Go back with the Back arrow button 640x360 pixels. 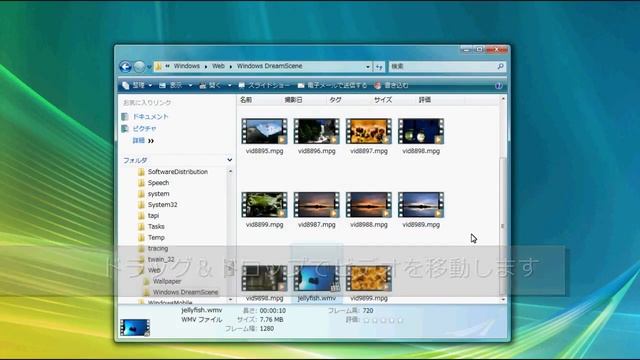(125, 67)
